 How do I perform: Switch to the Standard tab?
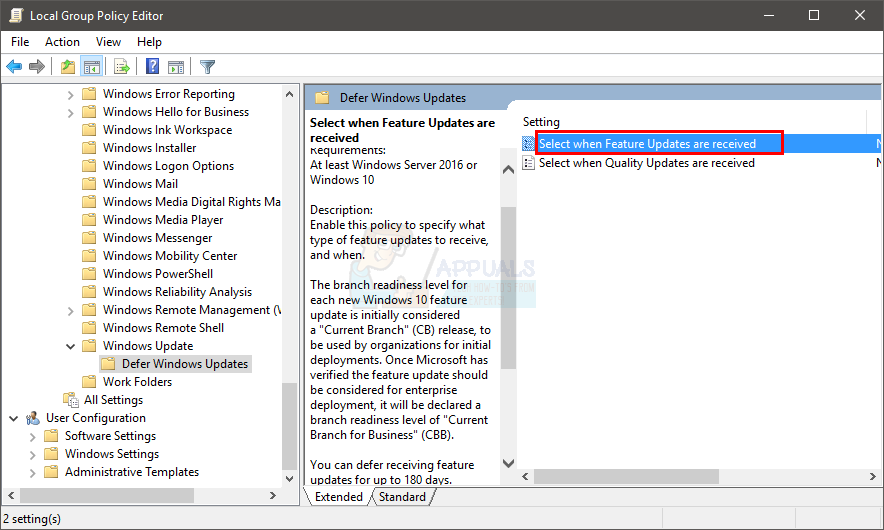pos(402,497)
